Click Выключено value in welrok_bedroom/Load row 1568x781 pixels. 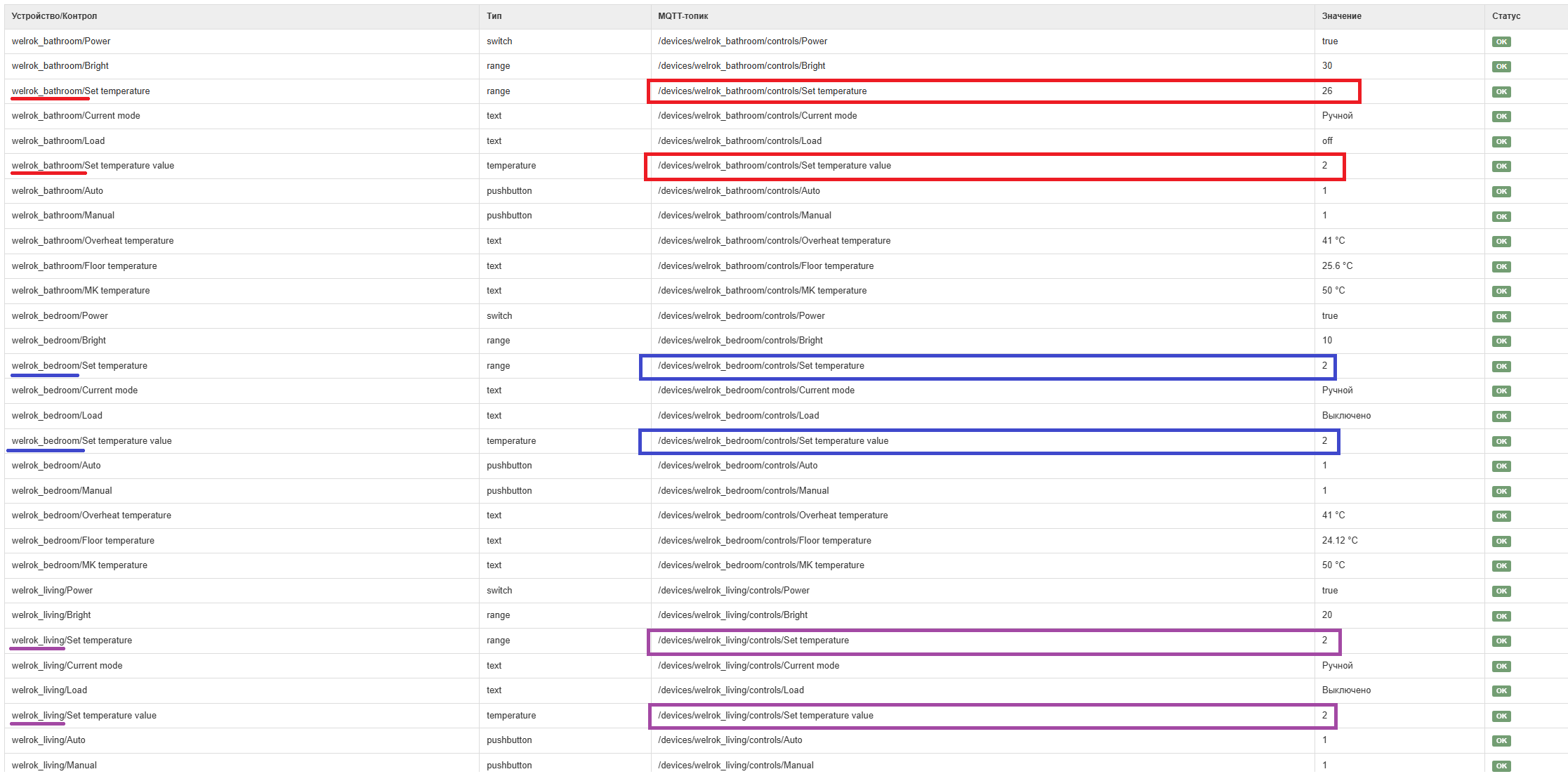pyautogui.click(x=1345, y=416)
